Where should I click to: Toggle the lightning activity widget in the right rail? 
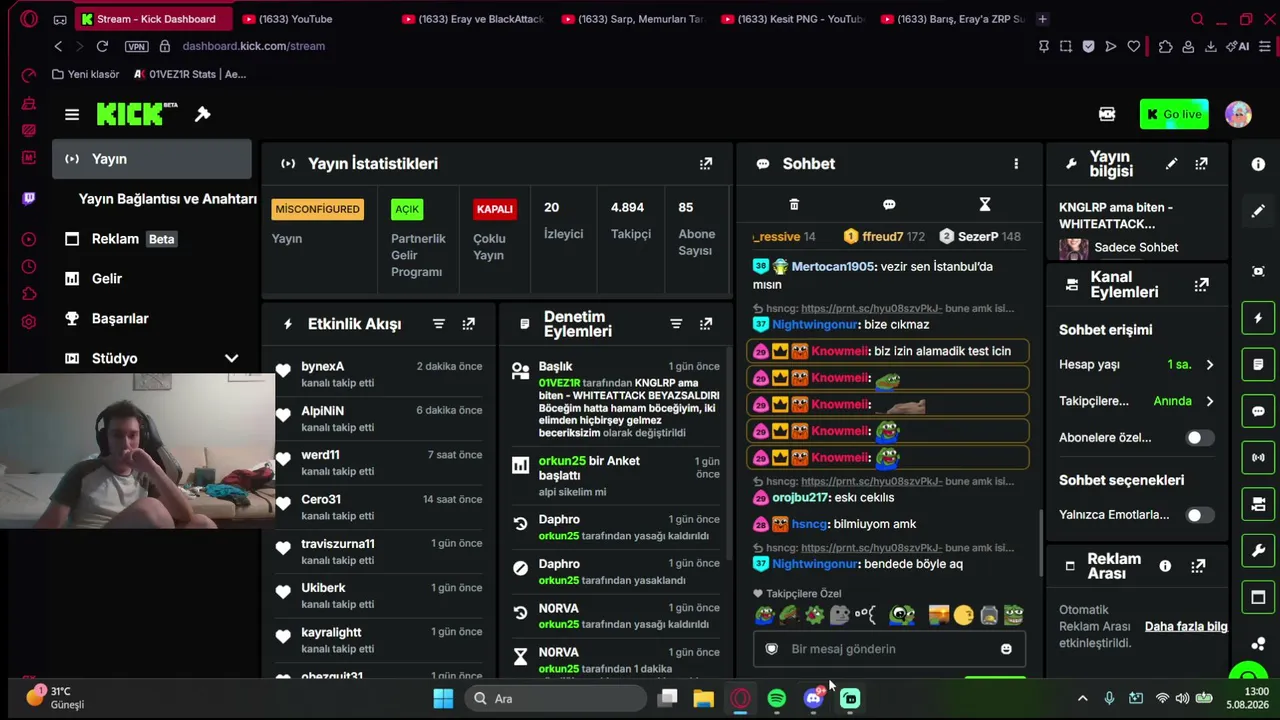(1258, 318)
